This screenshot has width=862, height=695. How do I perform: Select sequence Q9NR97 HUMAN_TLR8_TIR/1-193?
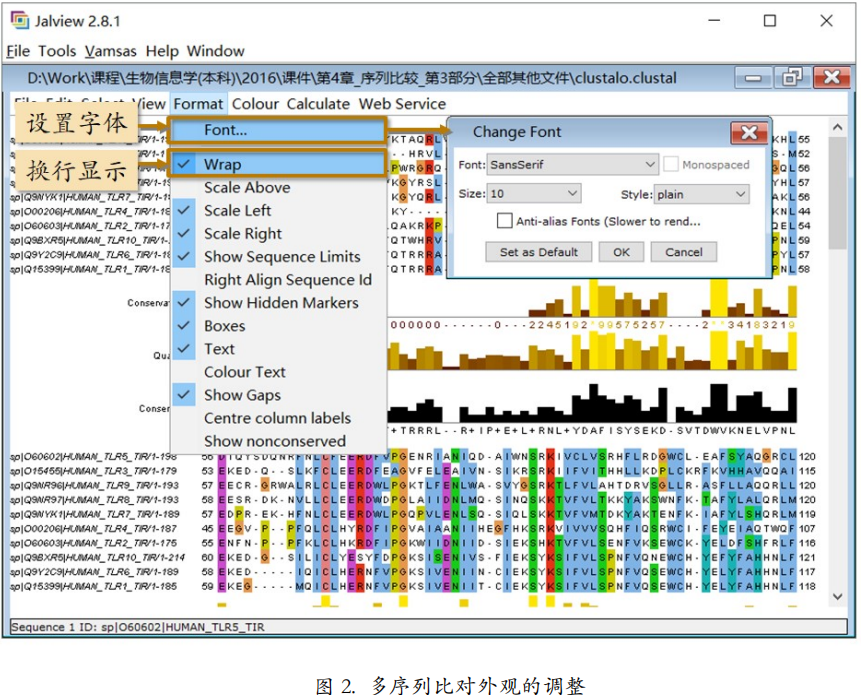tap(94, 500)
